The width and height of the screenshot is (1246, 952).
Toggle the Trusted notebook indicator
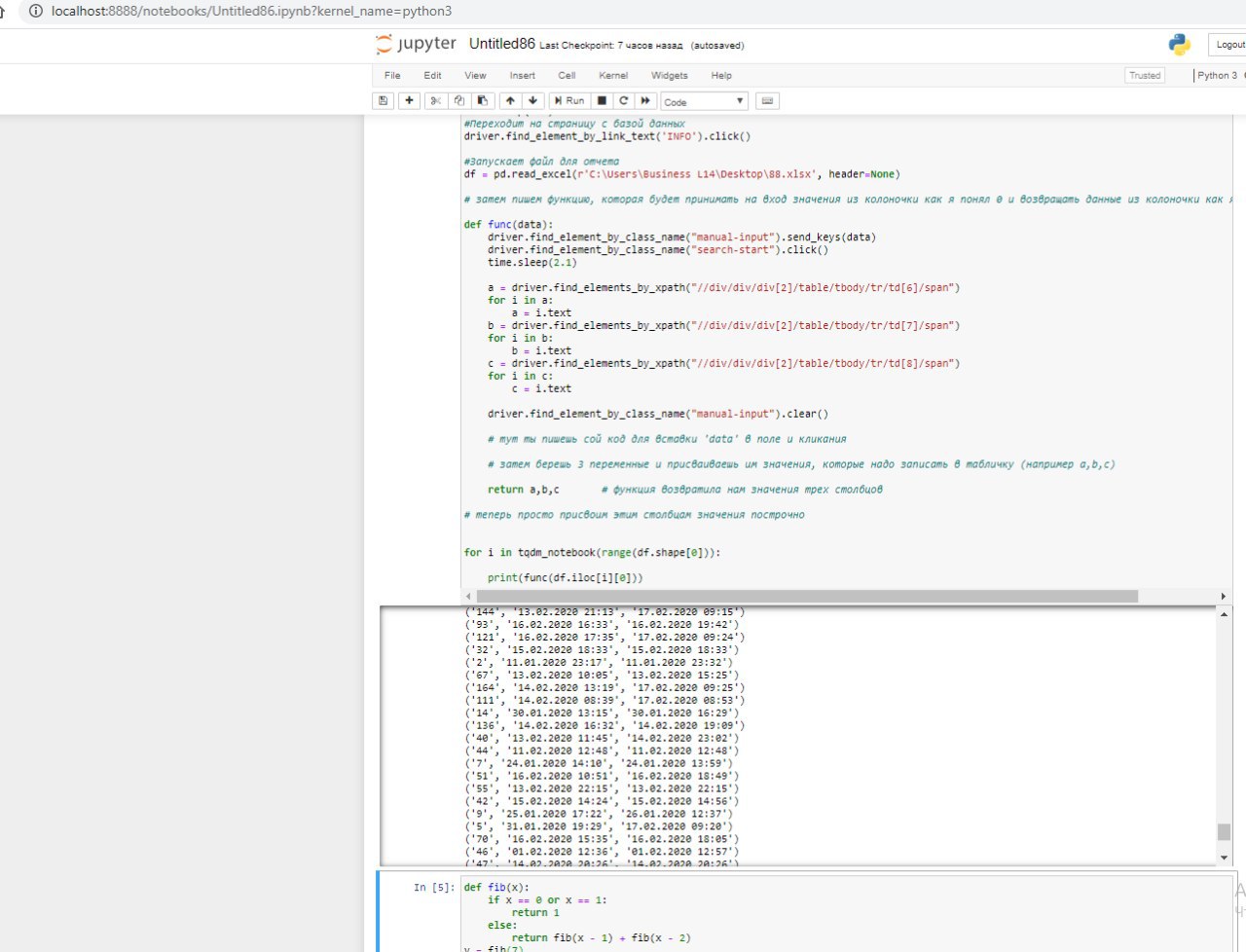(x=1145, y=75)
